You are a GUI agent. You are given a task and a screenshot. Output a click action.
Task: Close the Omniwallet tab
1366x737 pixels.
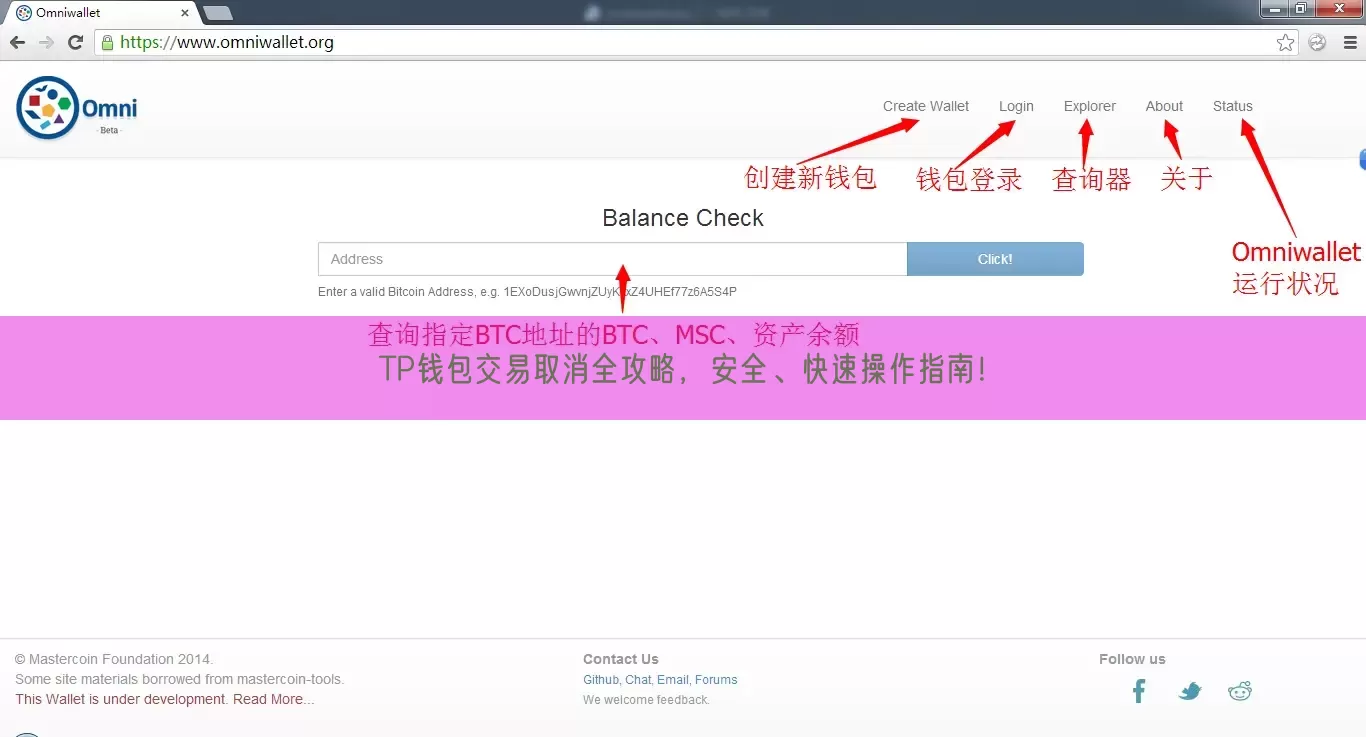click(185, 13)
